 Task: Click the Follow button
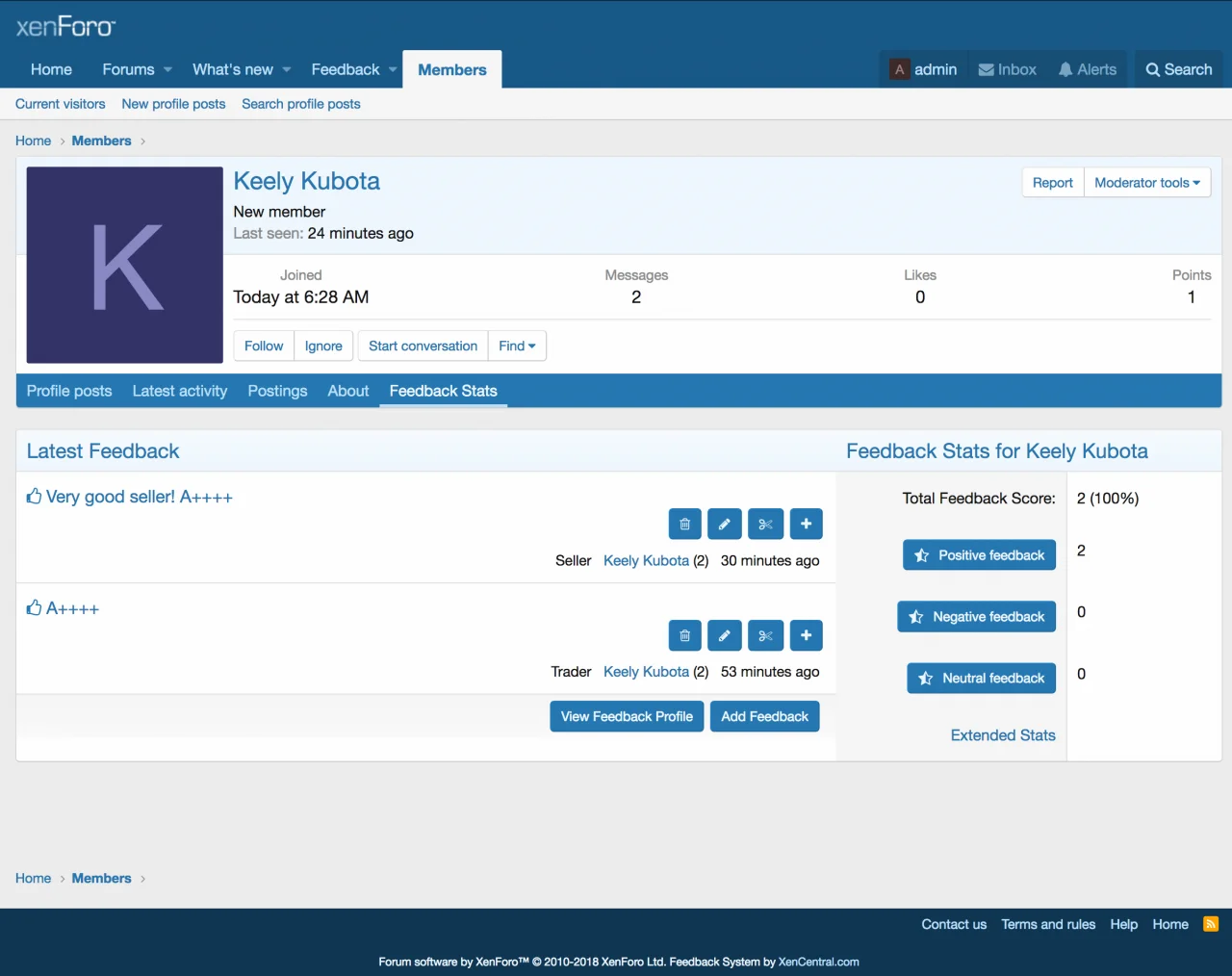(x=264, y=347)
